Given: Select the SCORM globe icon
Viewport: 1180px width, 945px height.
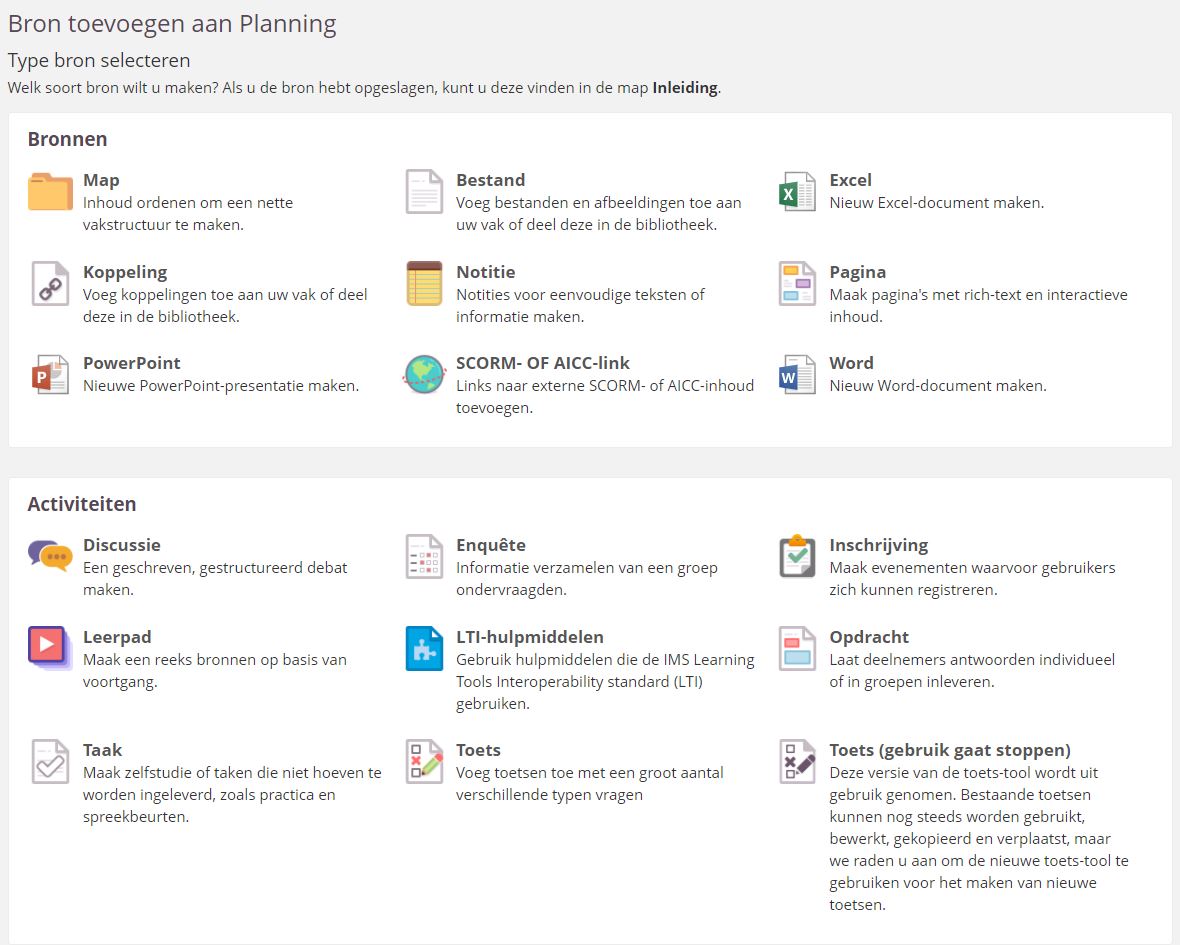Looking at the screenshot, I should click(424, 375).
